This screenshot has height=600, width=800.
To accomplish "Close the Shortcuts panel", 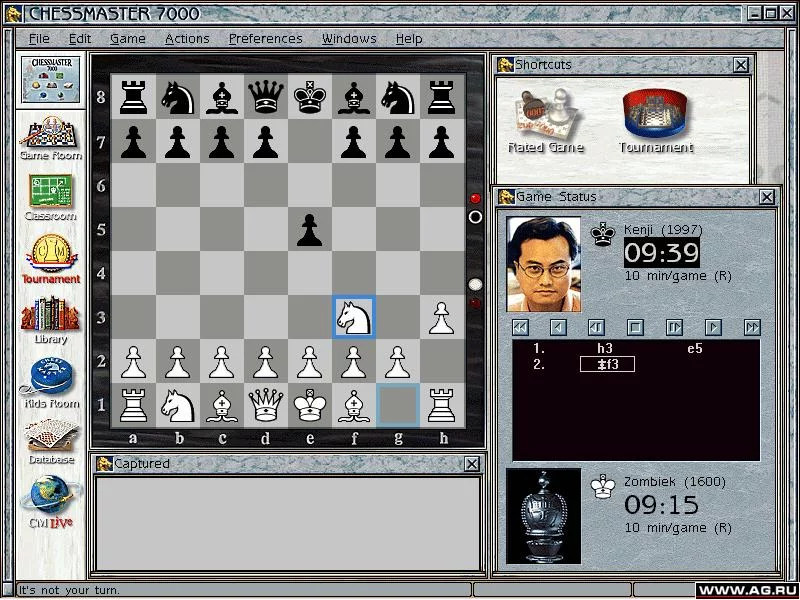I will point(741,65).
